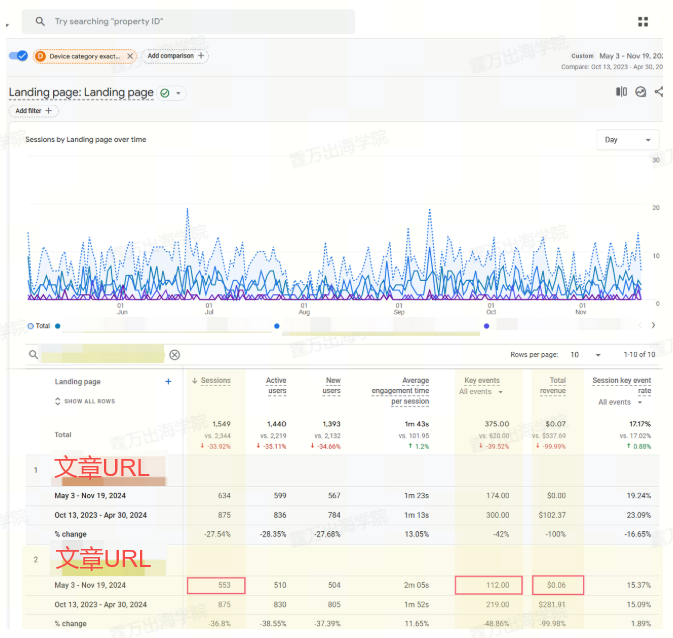Screen dimensions: 673x638
Task: Open the Google apps grid icon
Action: [643, 21]
